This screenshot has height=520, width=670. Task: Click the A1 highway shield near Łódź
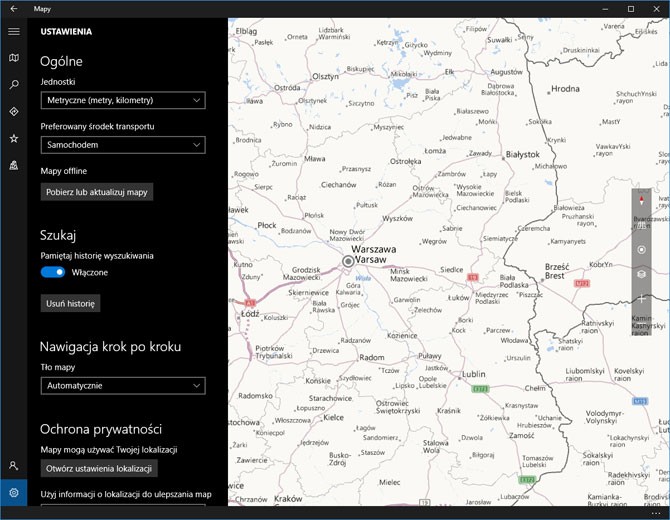tap(250, 303)
